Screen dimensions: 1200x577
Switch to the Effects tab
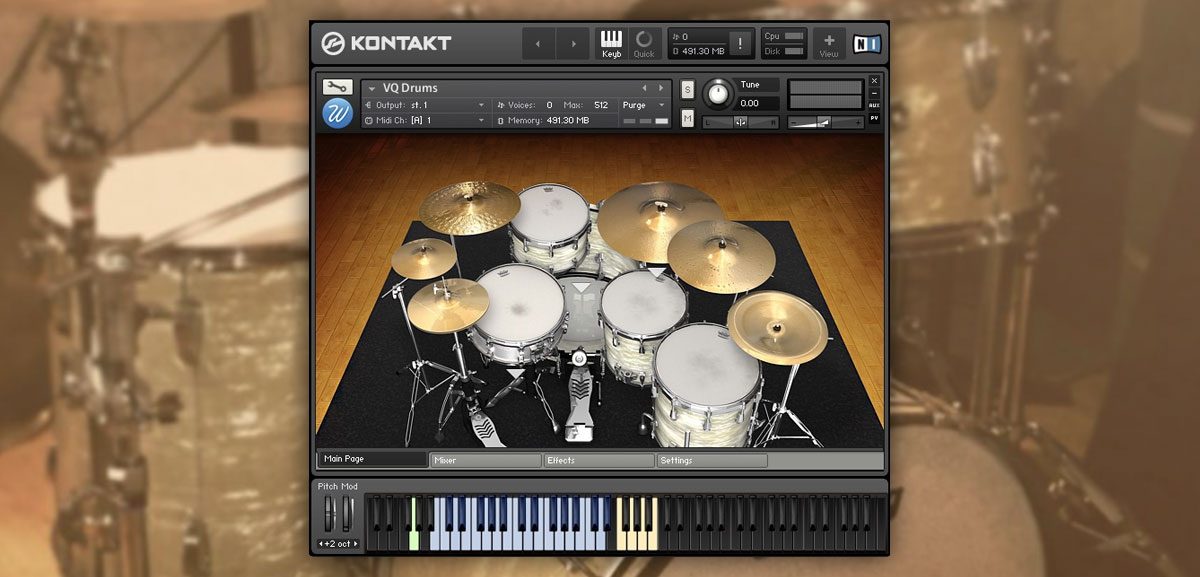599,460
